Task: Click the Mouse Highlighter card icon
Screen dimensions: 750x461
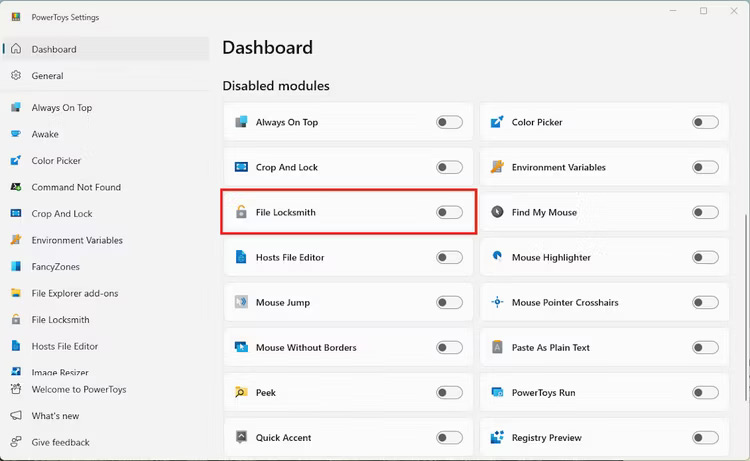Action: (497, 256)
